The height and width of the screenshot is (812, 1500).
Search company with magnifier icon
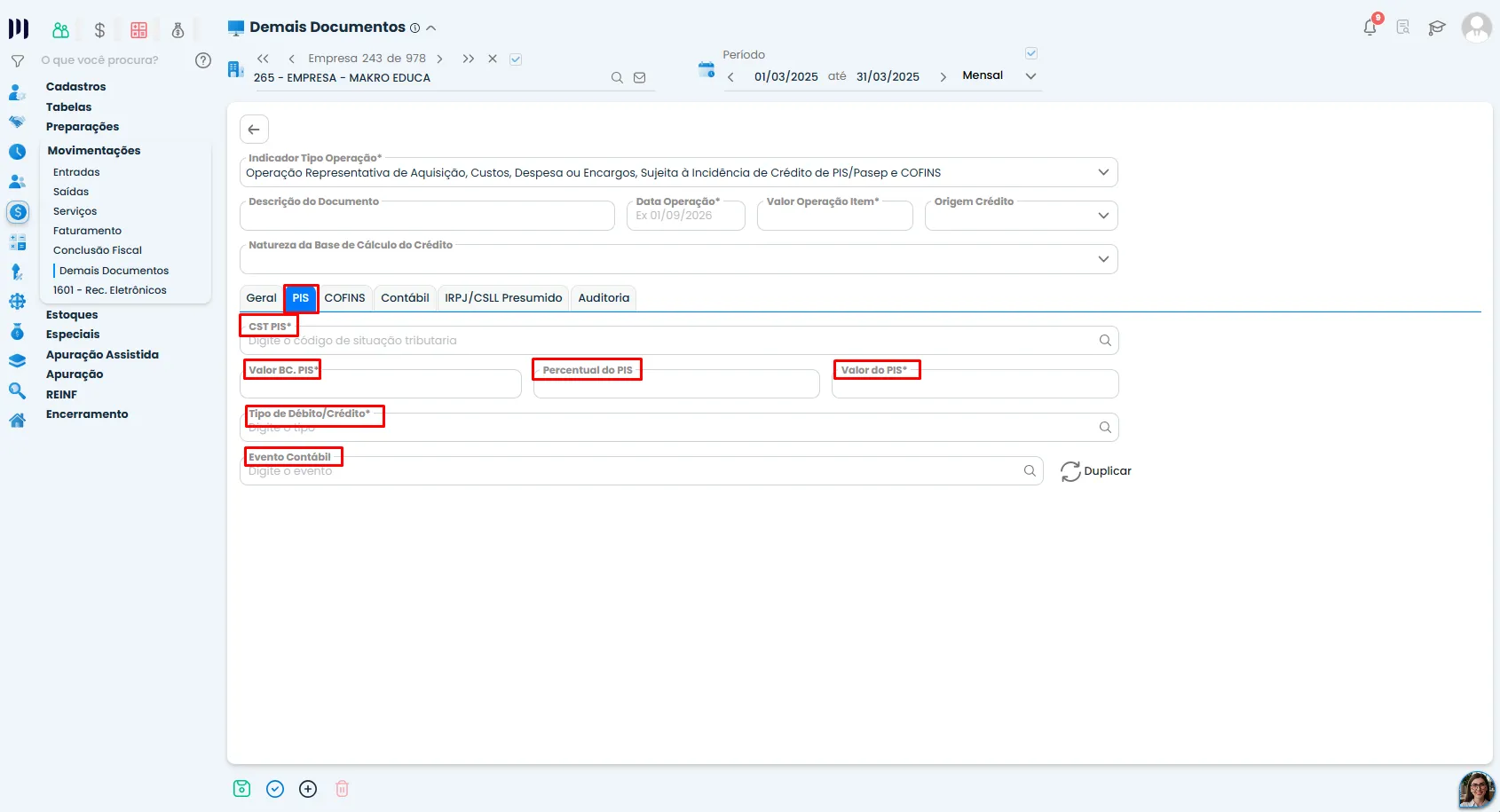617,78
